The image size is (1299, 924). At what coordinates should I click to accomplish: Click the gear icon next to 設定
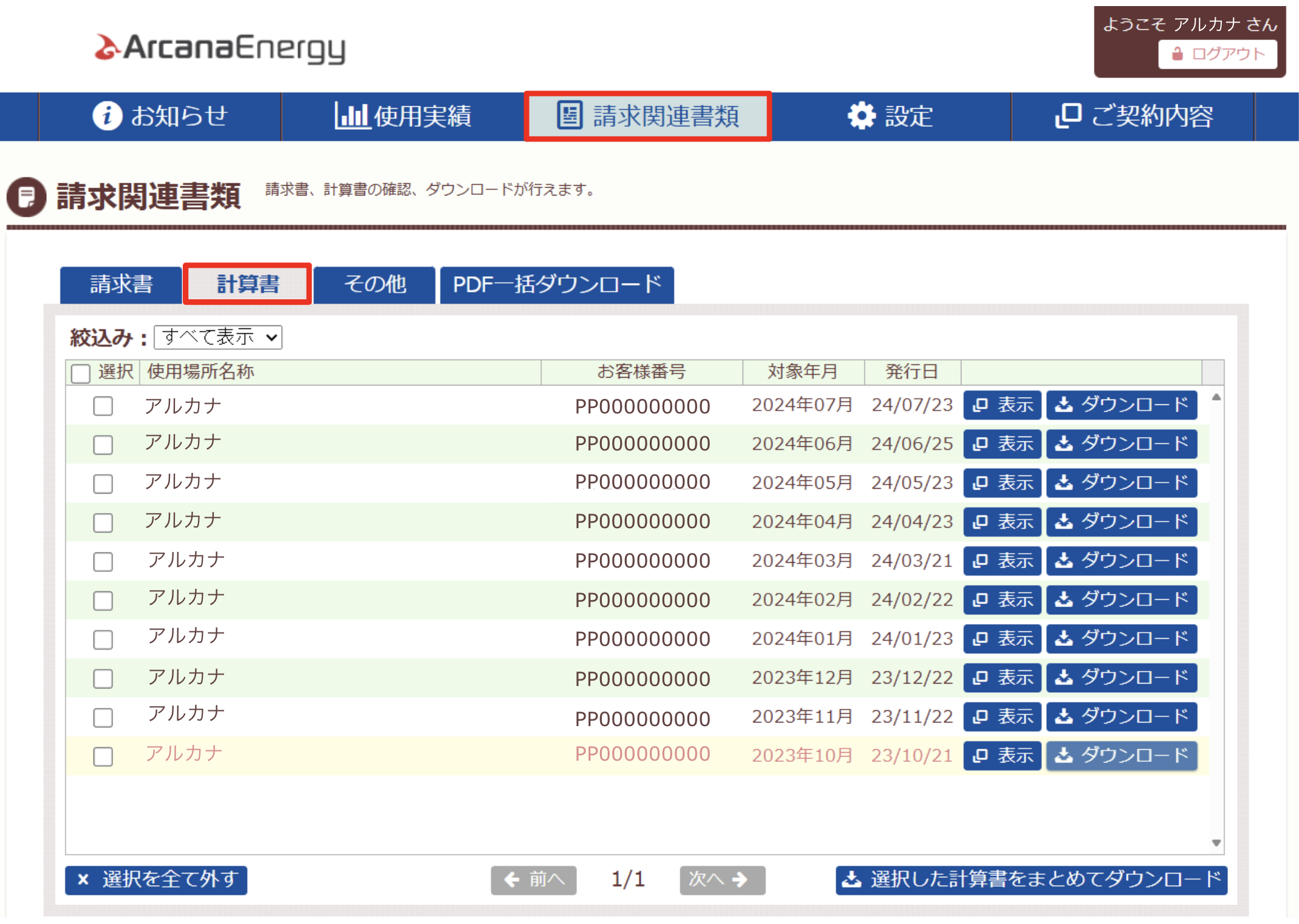861,115
